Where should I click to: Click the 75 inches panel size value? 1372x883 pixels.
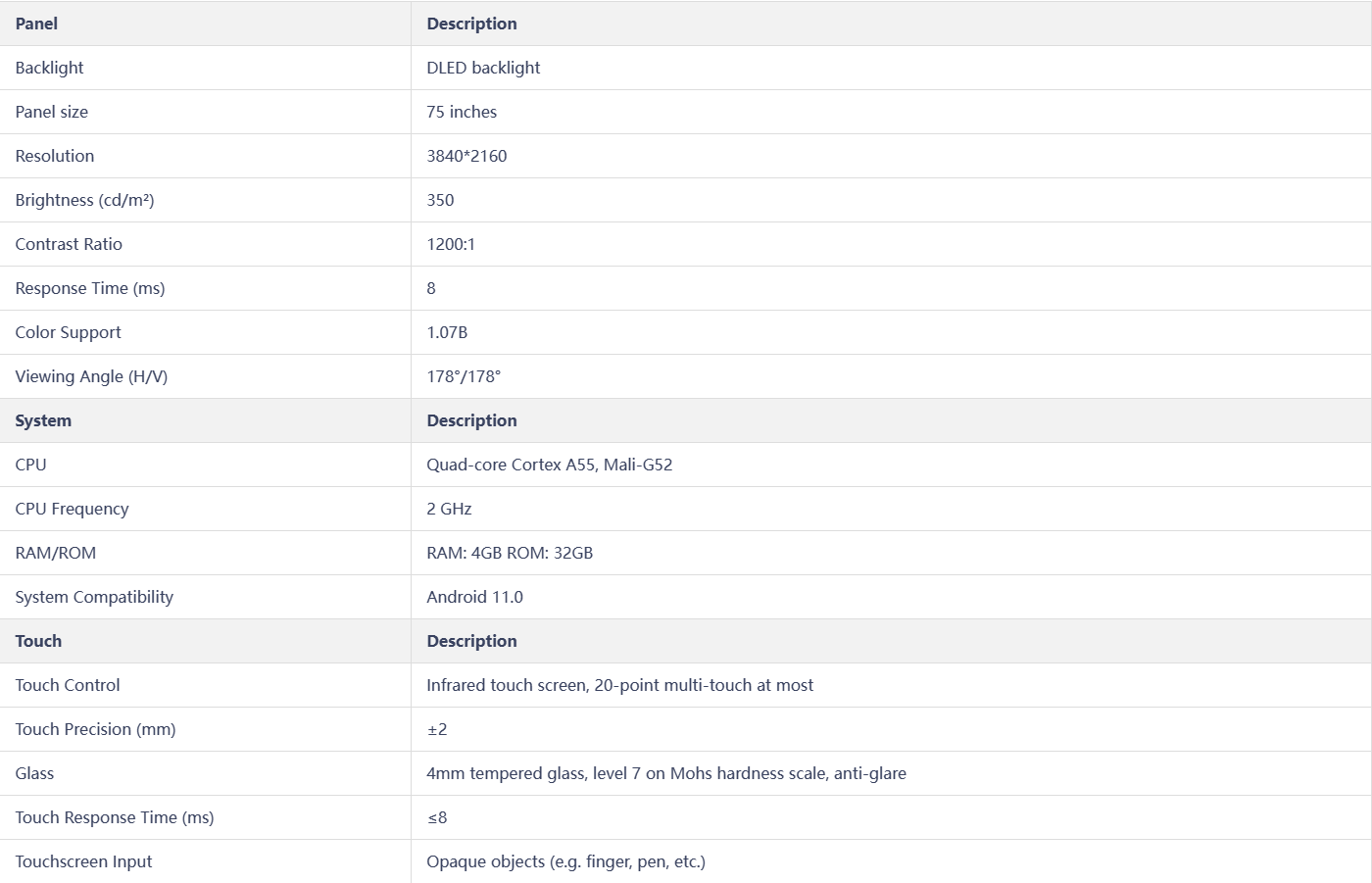click(462, 112)
